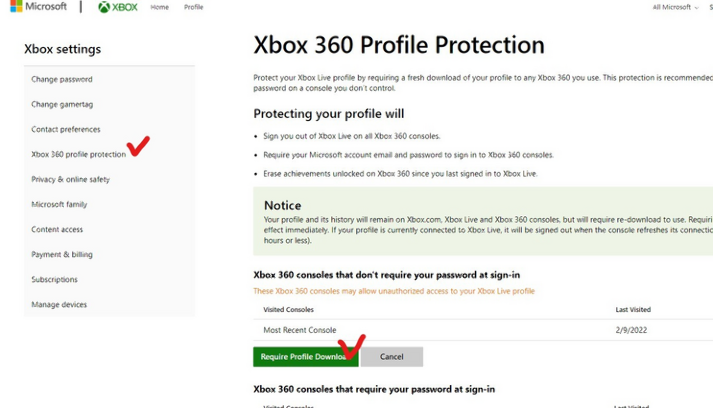Open Change gamertag settings

point(62,104)
